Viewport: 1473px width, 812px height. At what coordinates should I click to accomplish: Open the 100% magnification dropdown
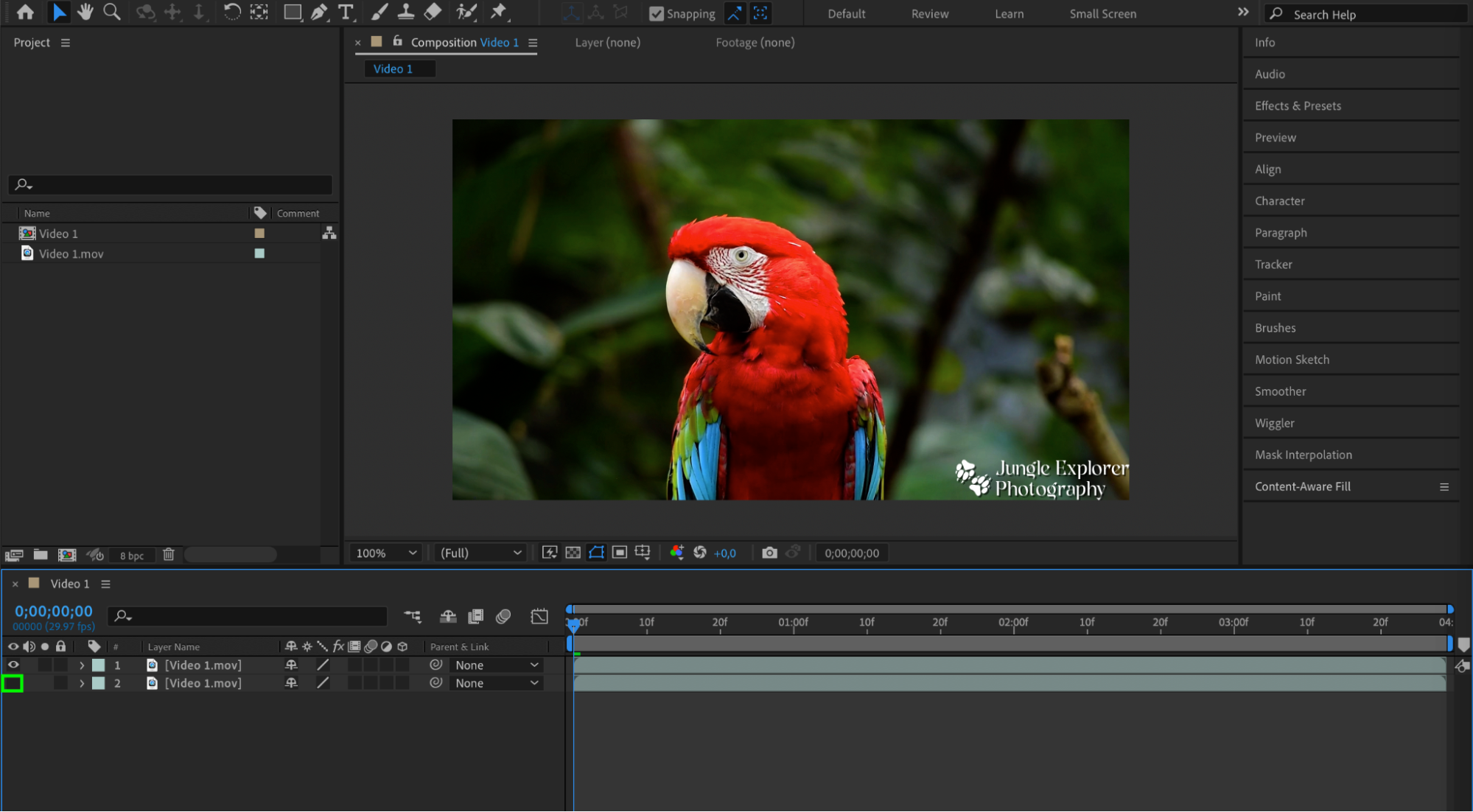click(x=386, y=553)
